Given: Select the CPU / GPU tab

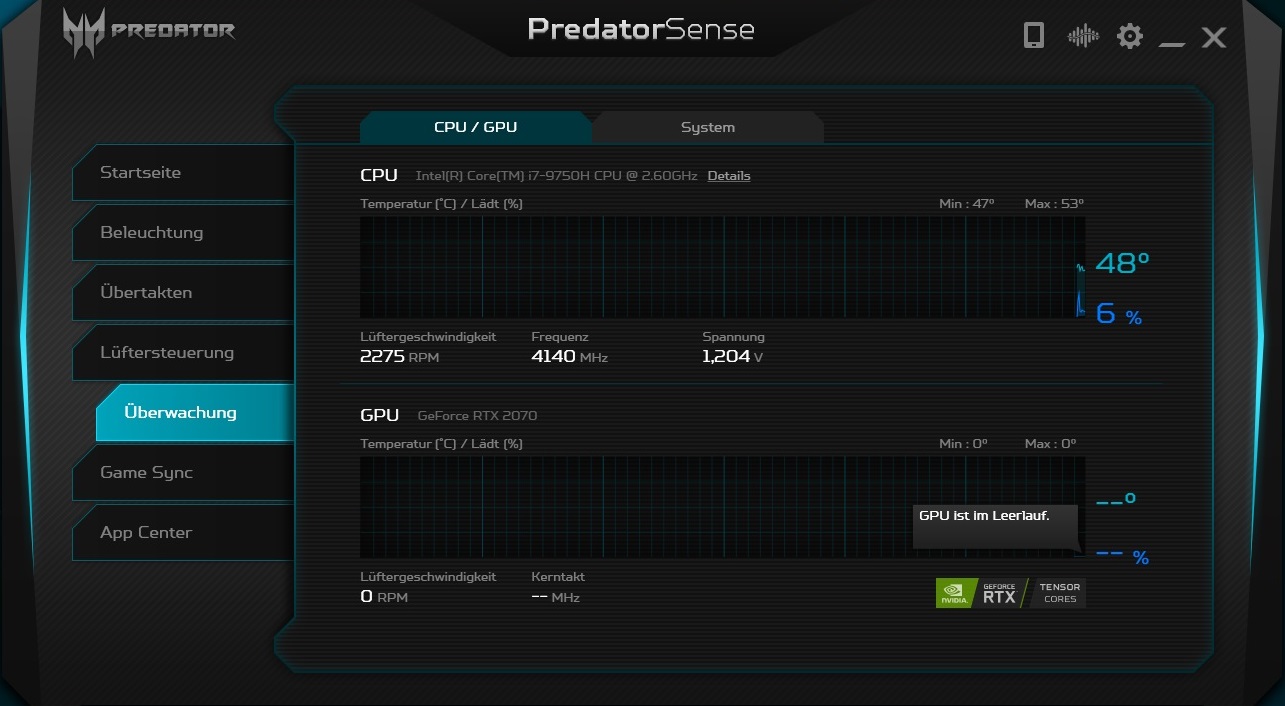Looking at the screenshot, I should click(x=475, y=127).
